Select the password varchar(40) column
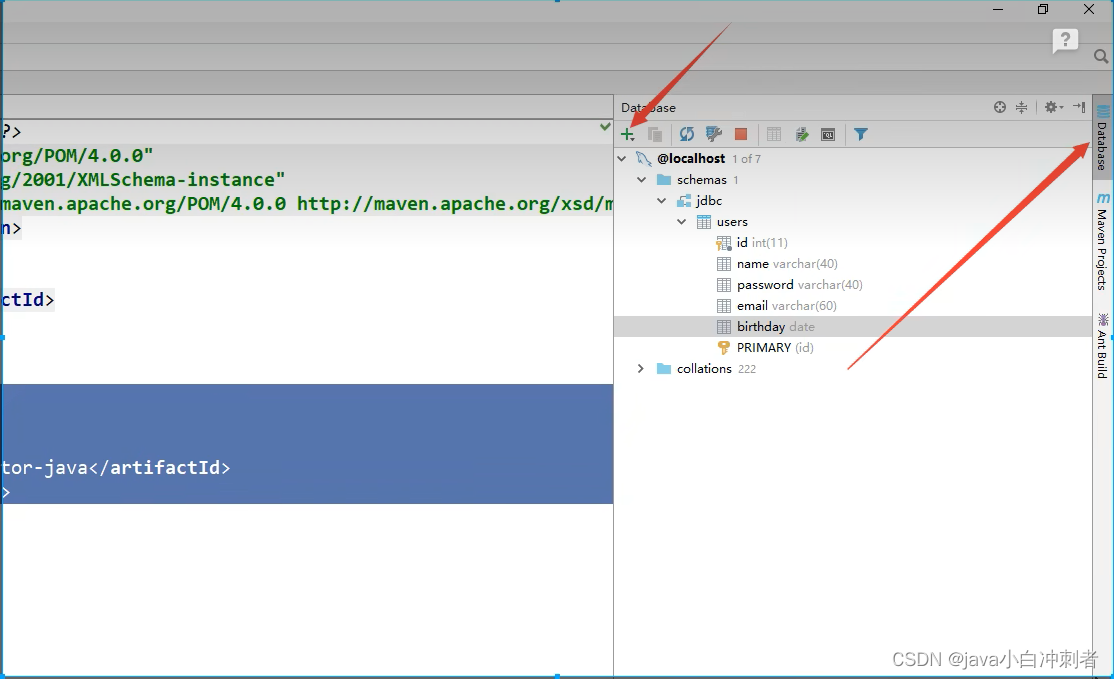1114x679 pixels. tap(853, 285)
